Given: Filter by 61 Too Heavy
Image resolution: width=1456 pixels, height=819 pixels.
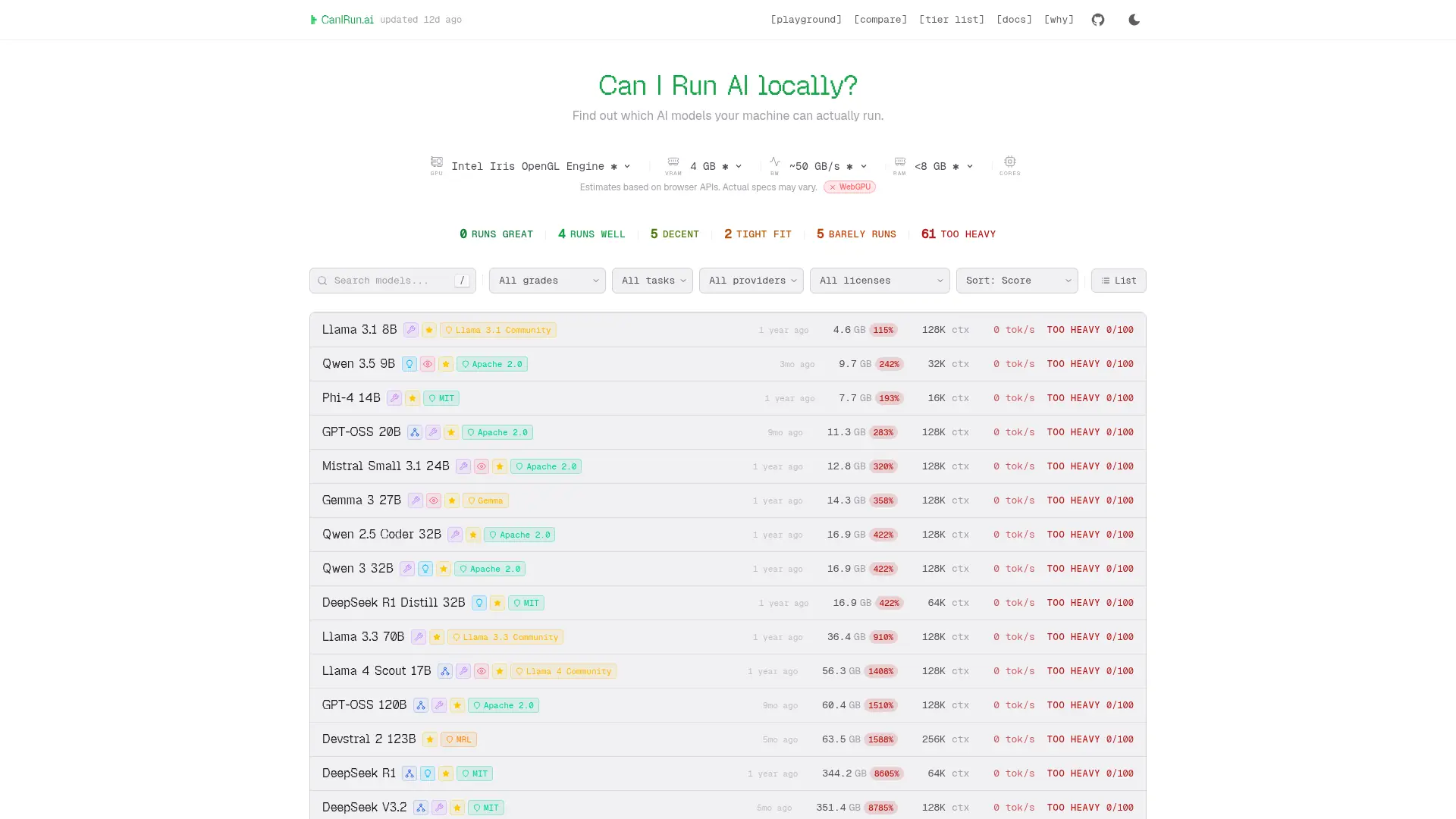Looking at the screenshot, I should [959, 234].
